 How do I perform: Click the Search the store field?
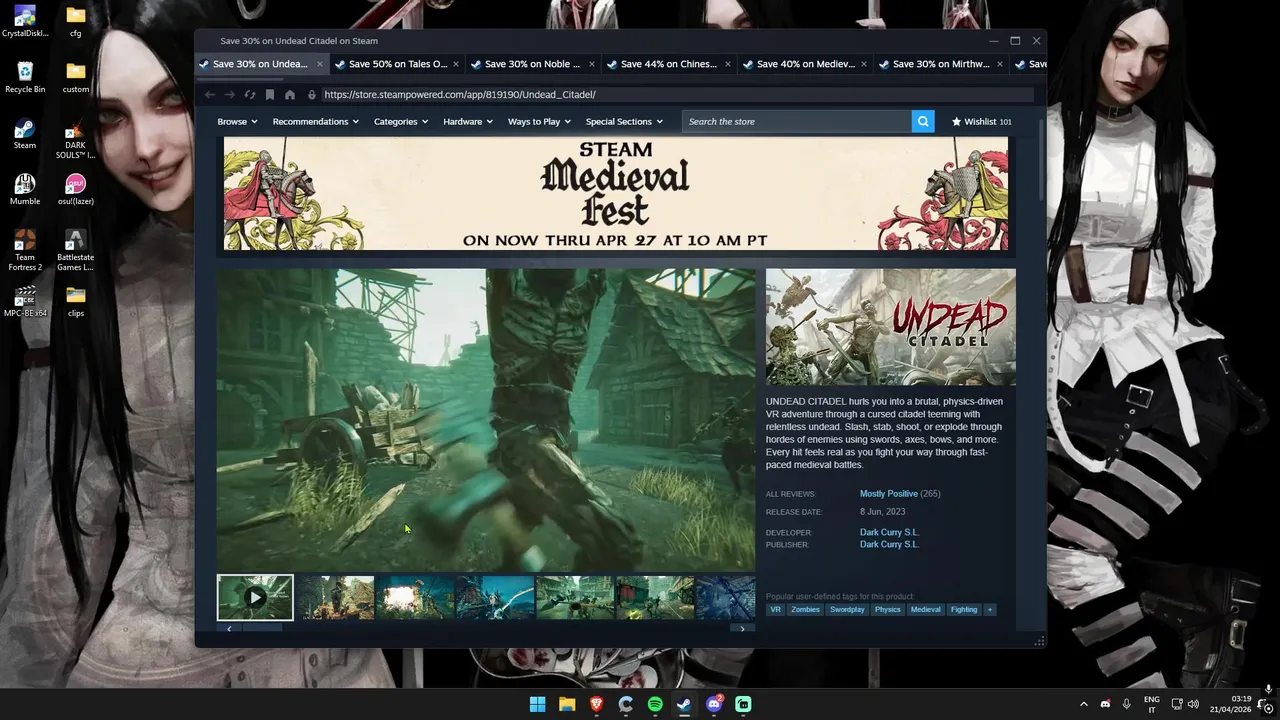click(797, 121)
